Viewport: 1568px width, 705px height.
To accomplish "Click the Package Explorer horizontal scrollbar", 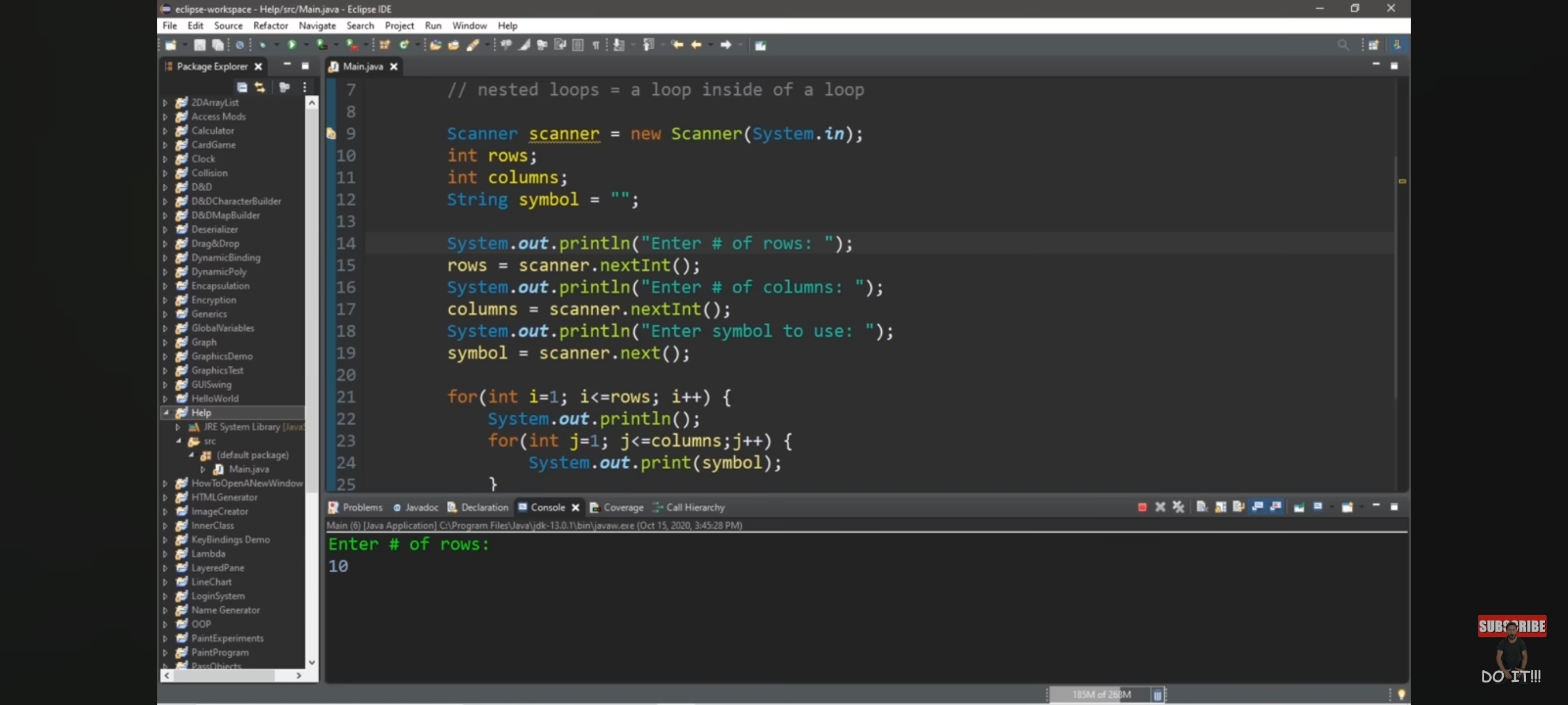I will (x=224, y=676).
